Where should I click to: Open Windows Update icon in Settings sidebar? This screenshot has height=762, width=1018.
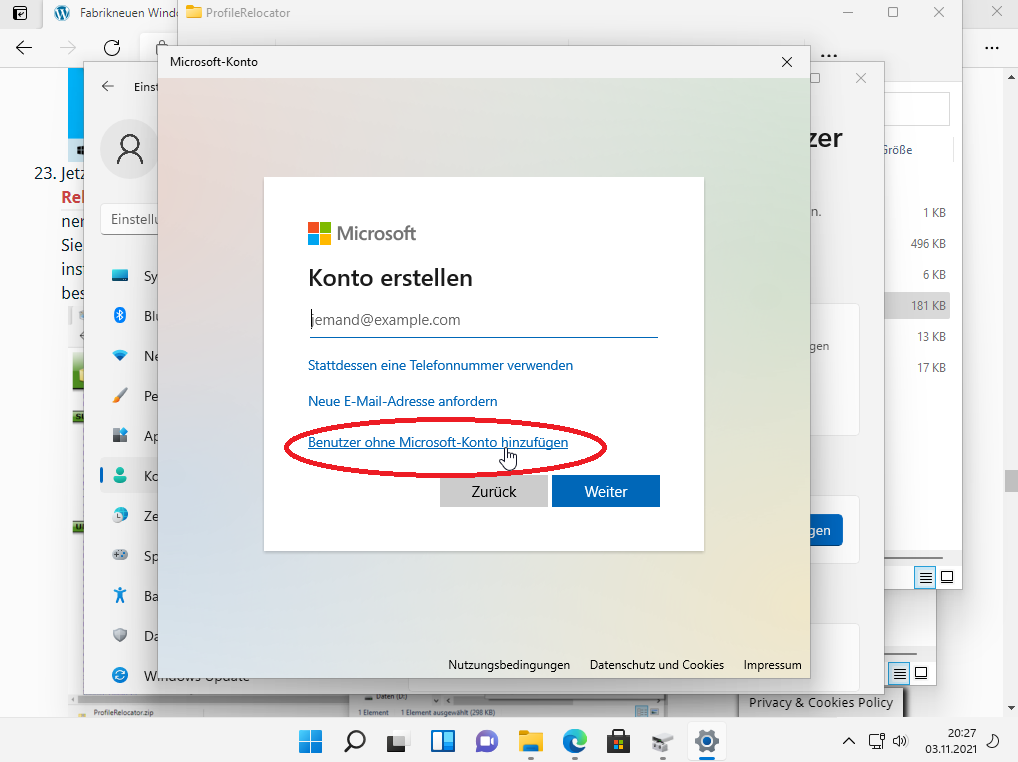120,675
